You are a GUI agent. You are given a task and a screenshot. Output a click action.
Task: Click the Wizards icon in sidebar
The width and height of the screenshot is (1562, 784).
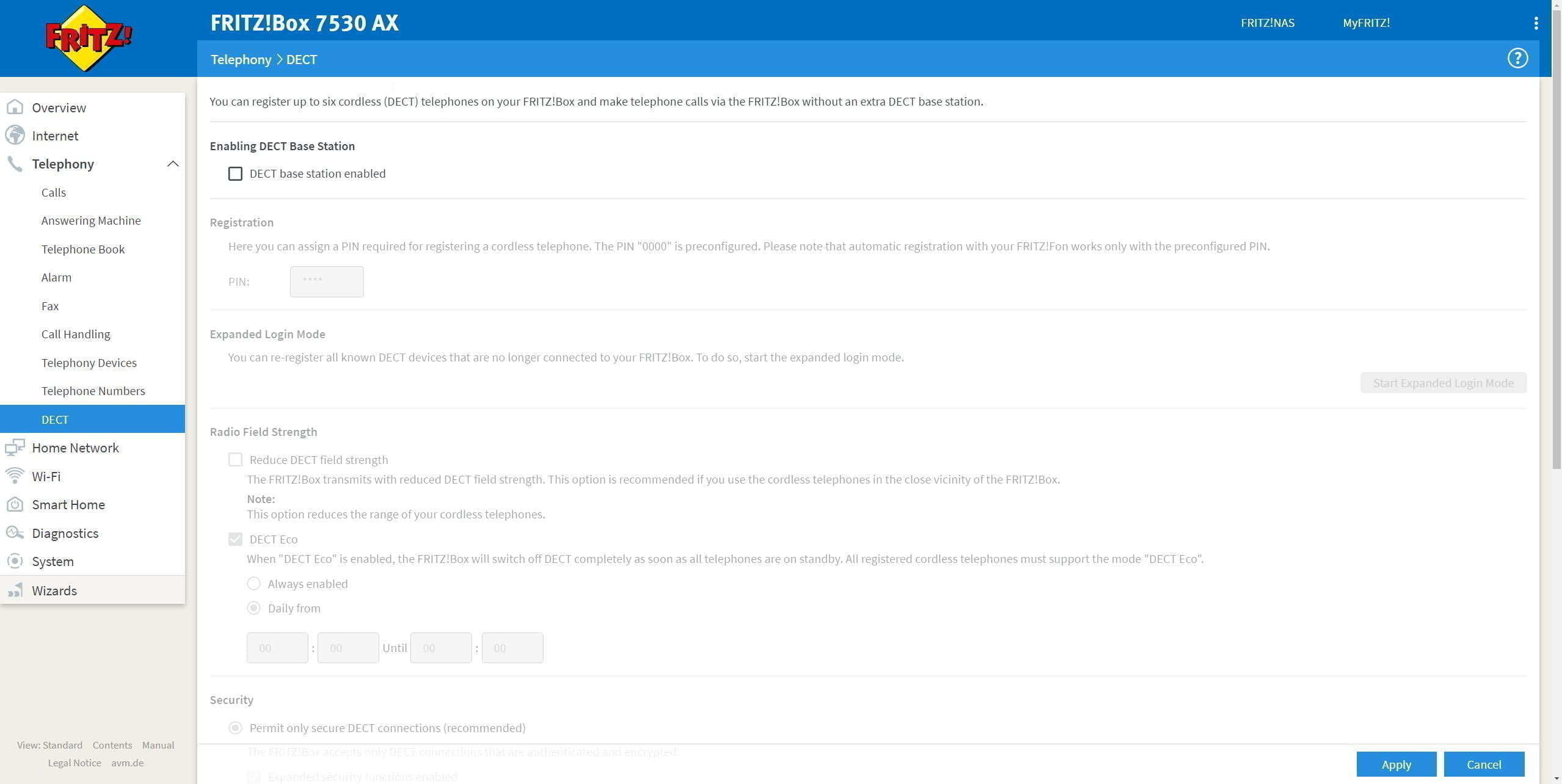click(15, 590)
